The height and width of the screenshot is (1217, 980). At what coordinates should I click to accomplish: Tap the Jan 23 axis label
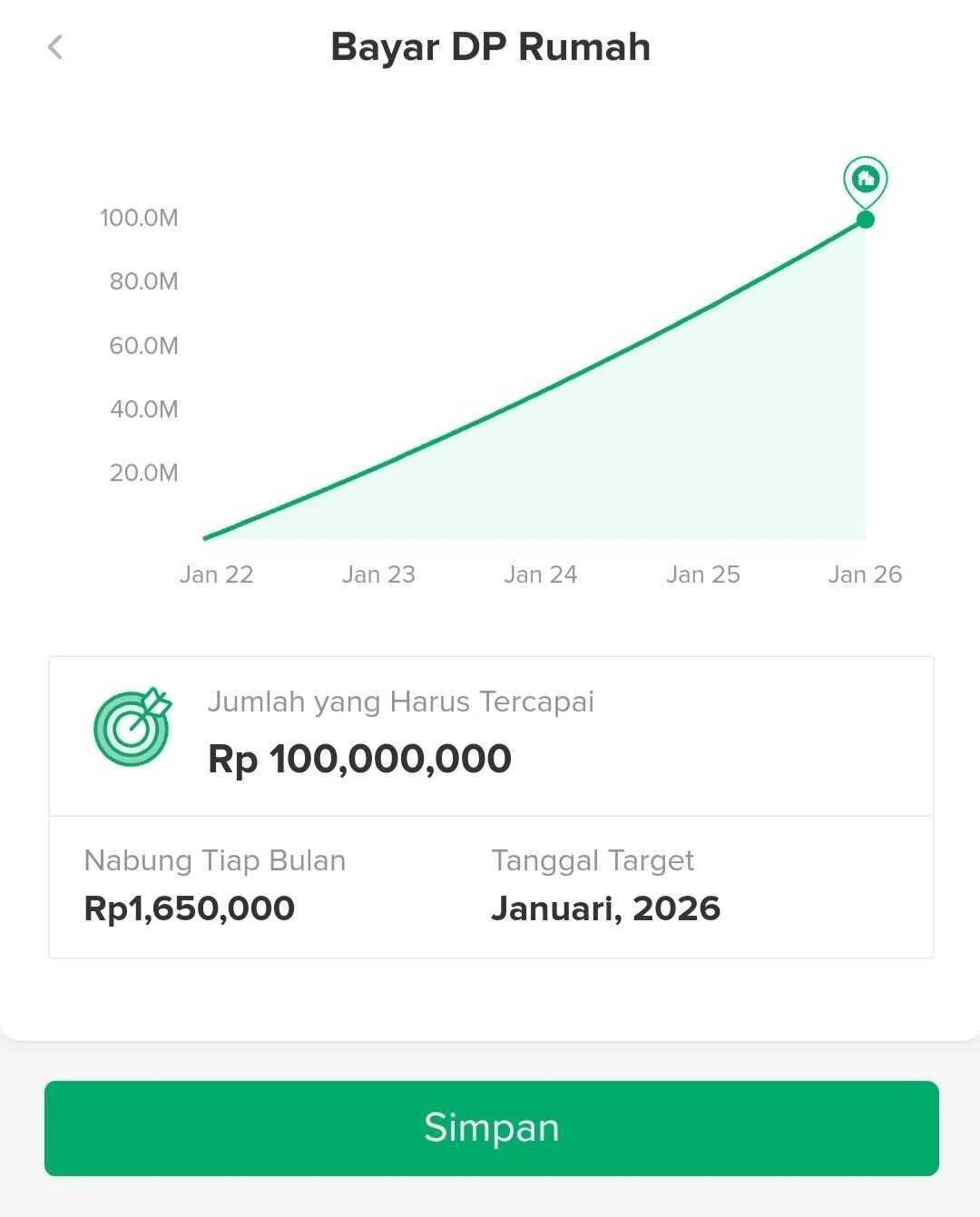pos(378,574)
